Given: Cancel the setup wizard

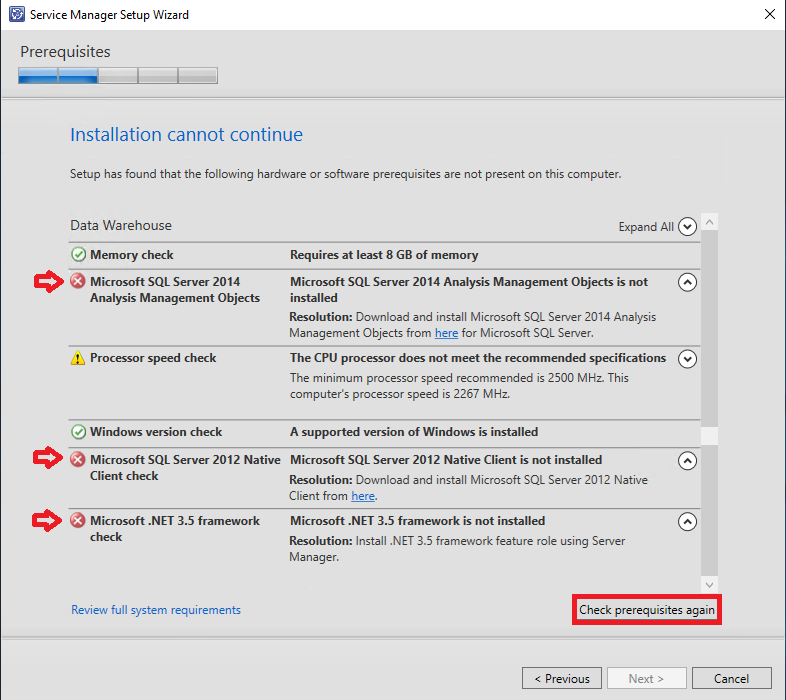Looking at the screenshot, I should (x=731, y=678).
